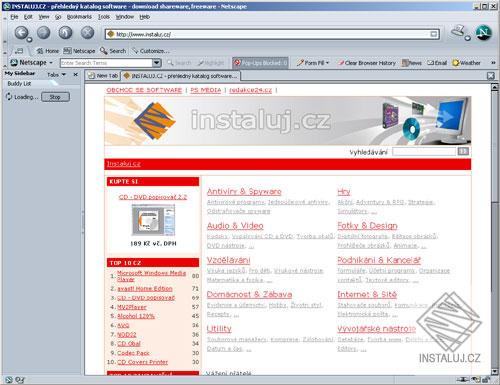Screen dimensions: 500x385
Task: Open the Fotky & Design category
Action: pyautogui.click(x=367, y=226)
